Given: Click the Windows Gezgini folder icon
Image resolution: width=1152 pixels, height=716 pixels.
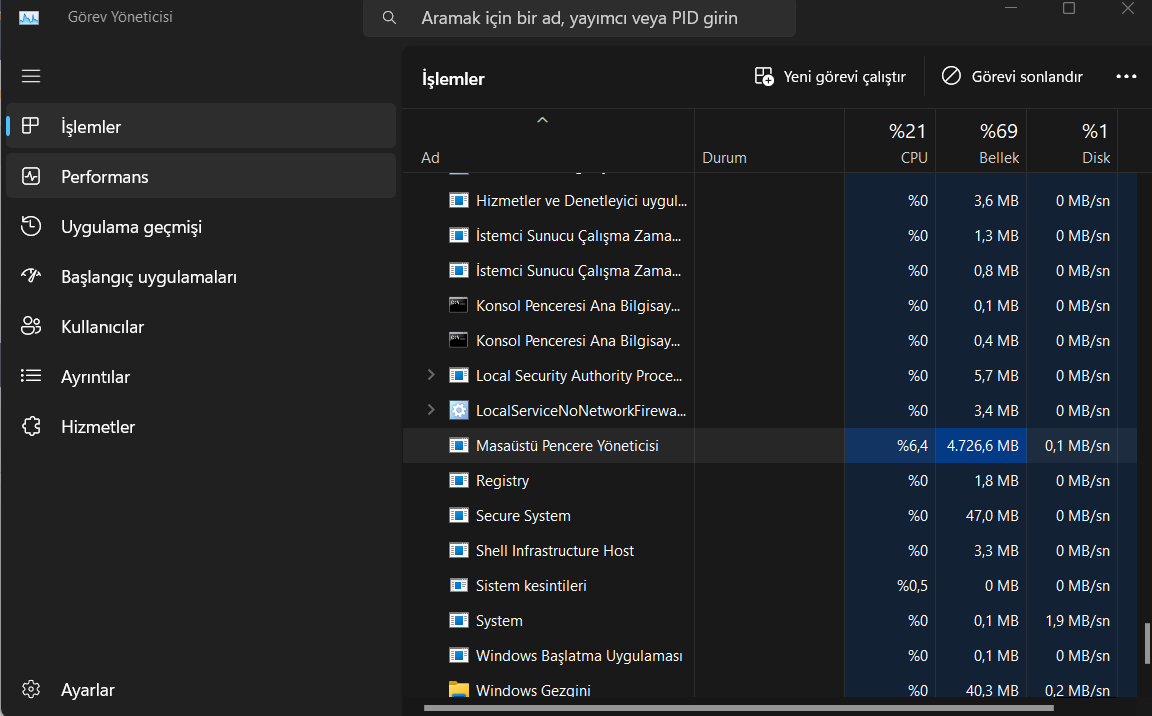Looking at the screenshot, I should (x=458, y=690).
